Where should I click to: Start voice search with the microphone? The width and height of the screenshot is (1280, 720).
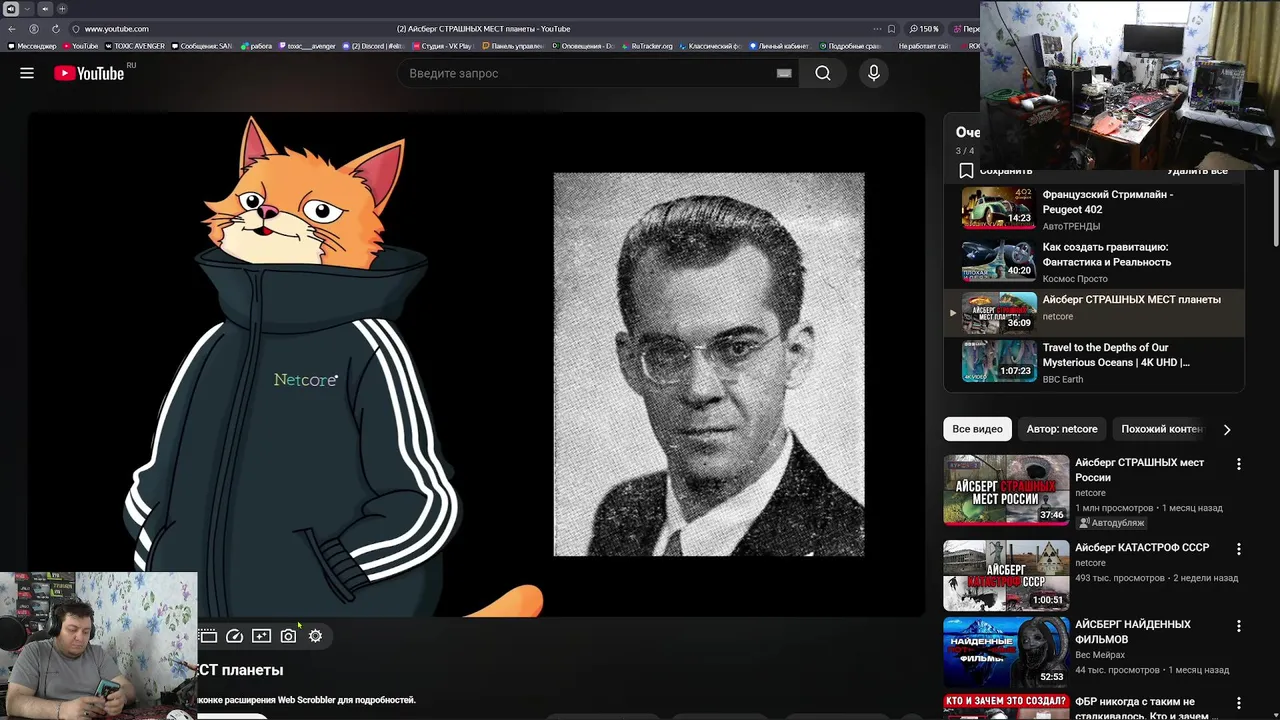(x=874, y=73)
